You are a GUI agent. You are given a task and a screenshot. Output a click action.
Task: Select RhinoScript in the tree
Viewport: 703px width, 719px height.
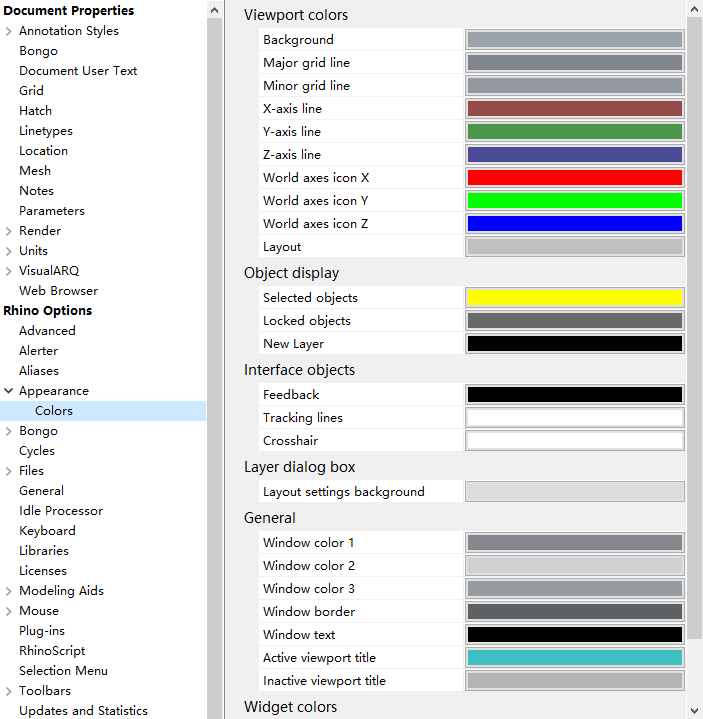[52, 651]
